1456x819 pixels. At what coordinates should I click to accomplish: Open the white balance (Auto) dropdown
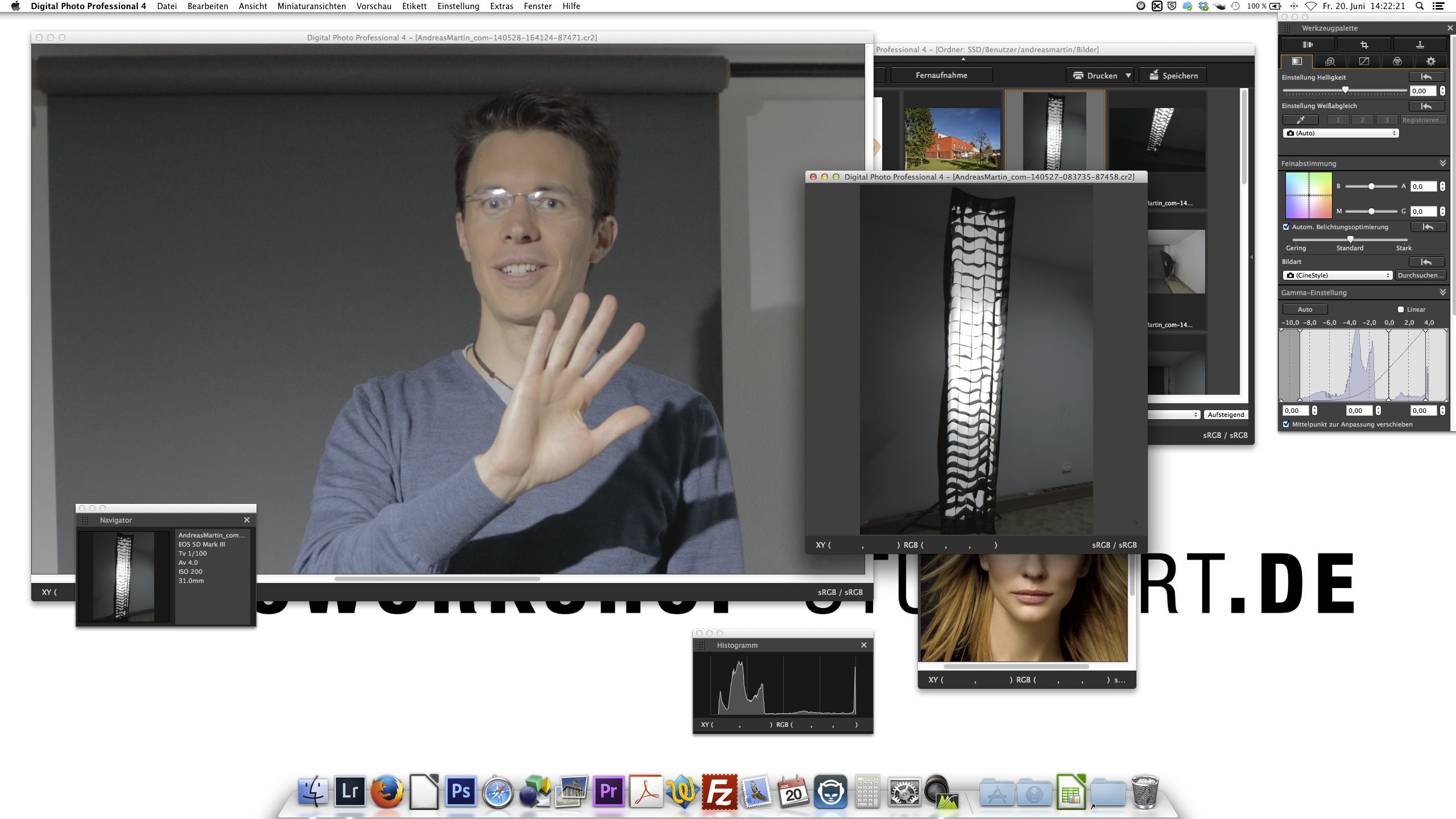click(1341, 133)
